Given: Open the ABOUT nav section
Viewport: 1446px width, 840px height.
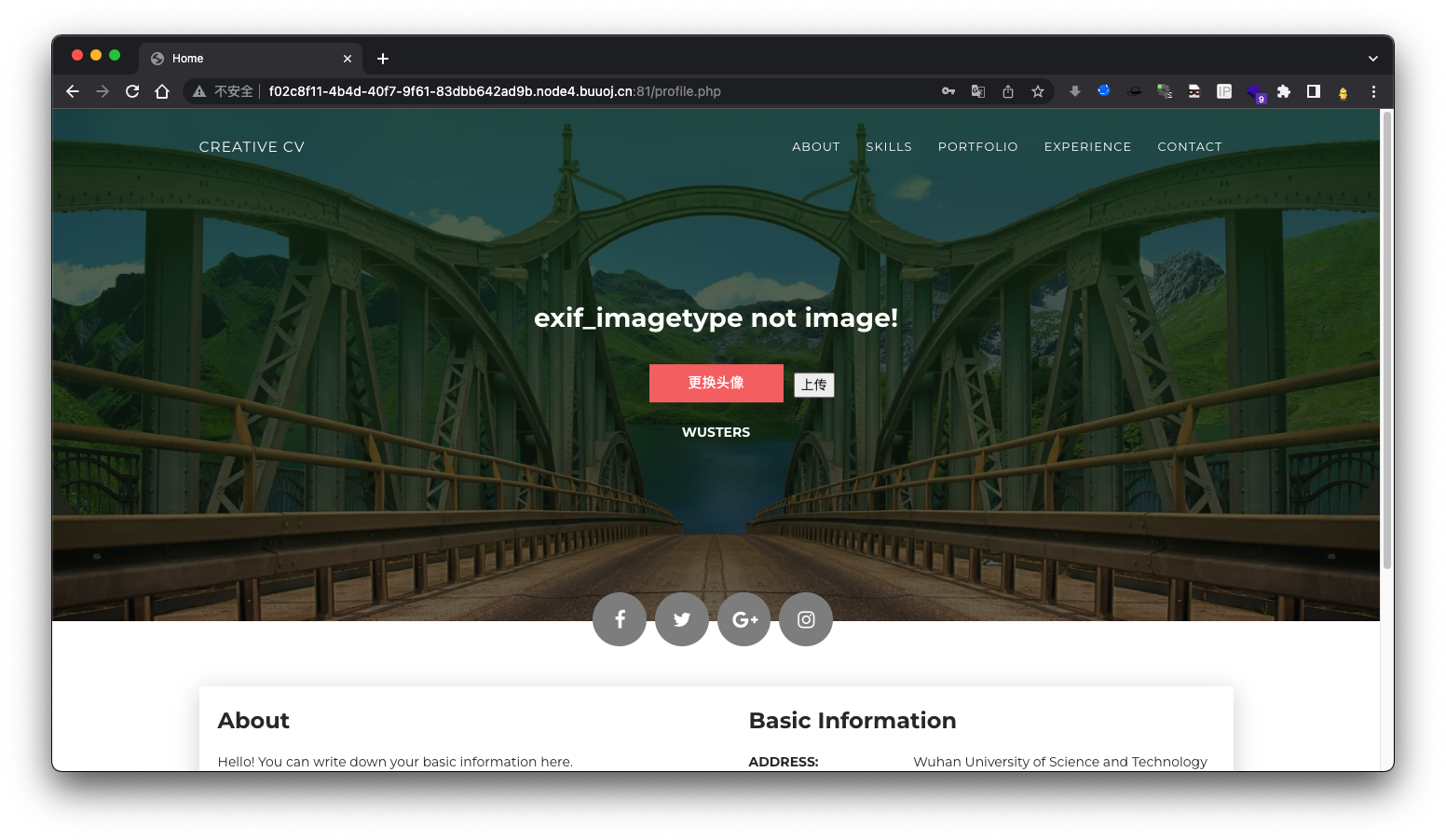Looking at the screenshot, I should 816,147.
